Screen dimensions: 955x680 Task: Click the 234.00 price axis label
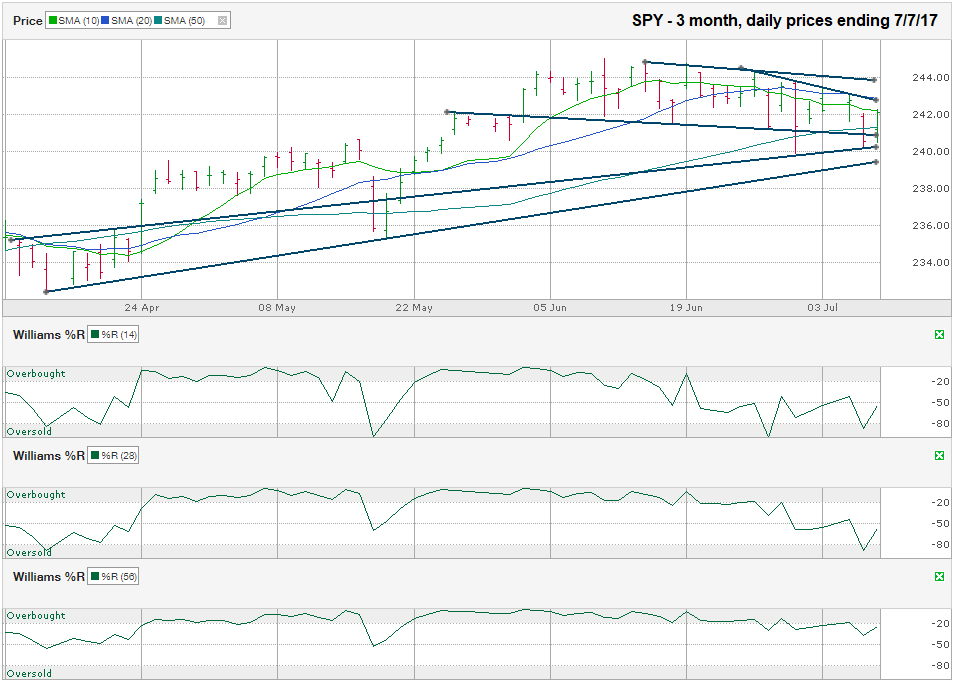(931, 263)
